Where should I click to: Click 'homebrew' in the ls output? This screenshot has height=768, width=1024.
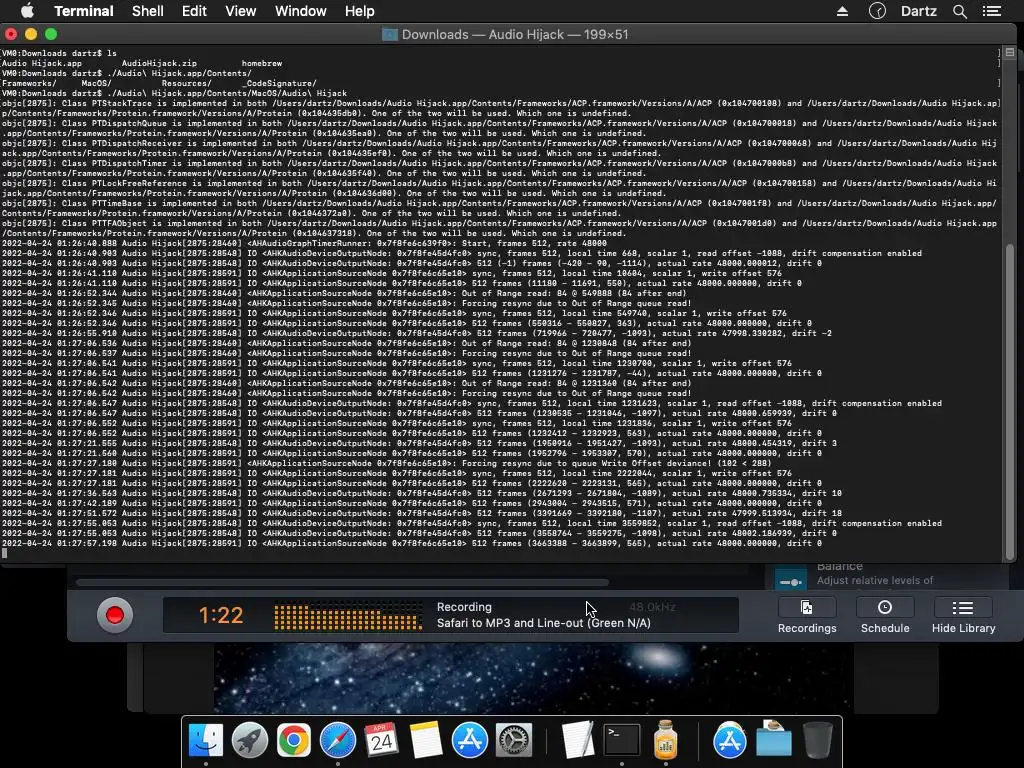pyautogui.click(x=262, y=63)
